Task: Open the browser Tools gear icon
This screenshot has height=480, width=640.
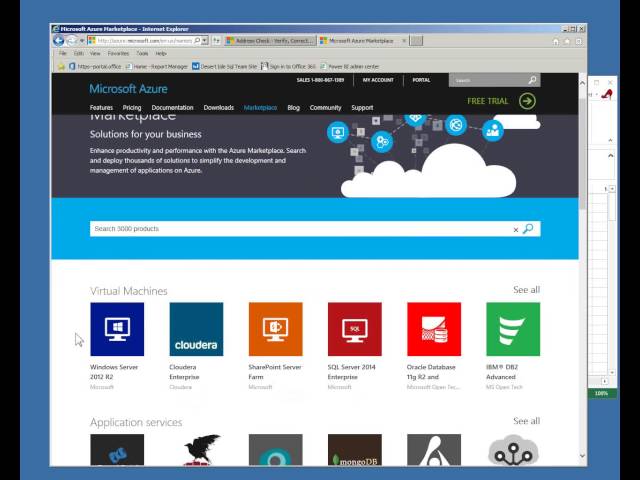Action: click(x=578, y=41)
